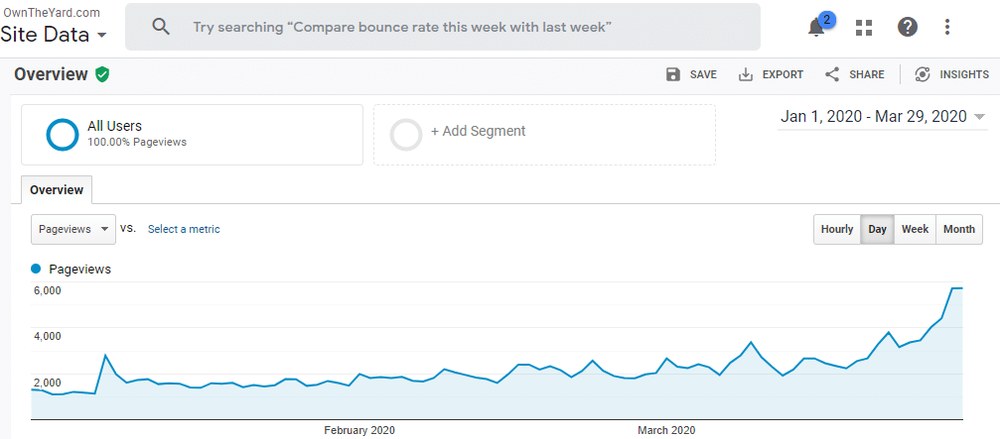Click the Select a metric link
Image resolution: width=1000 pixels, height=439 pixels.
pos(184,229)
